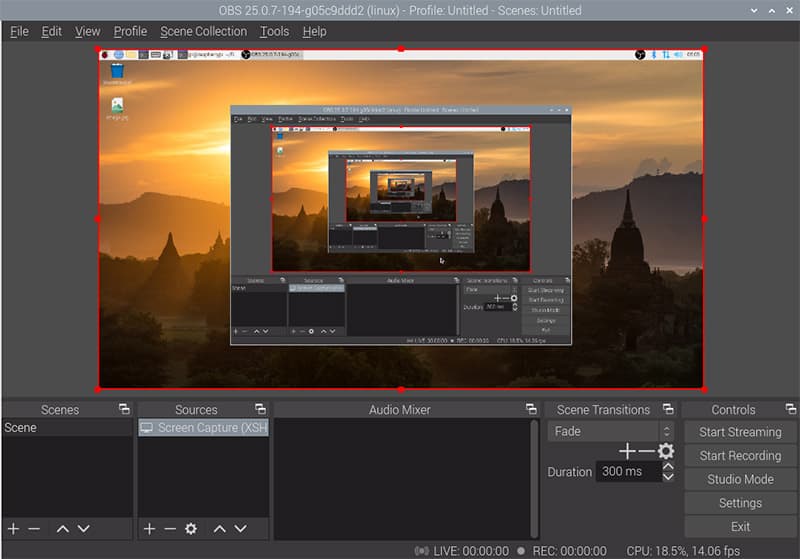Click the CPU 18.5%, 14.06 fps status text

(x=683, y=551)
